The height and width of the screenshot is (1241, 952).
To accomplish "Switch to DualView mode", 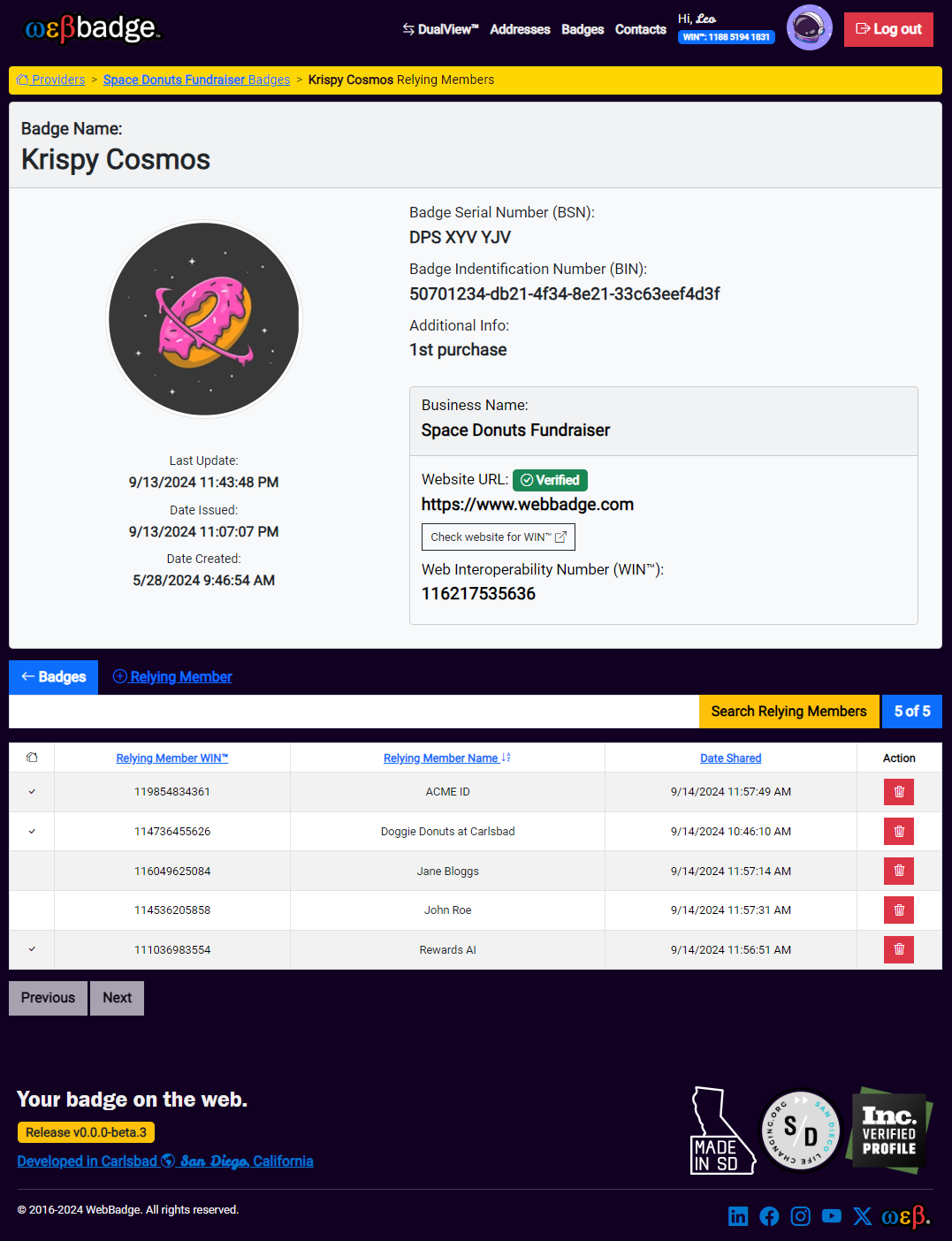I will [x=440, y=29].
